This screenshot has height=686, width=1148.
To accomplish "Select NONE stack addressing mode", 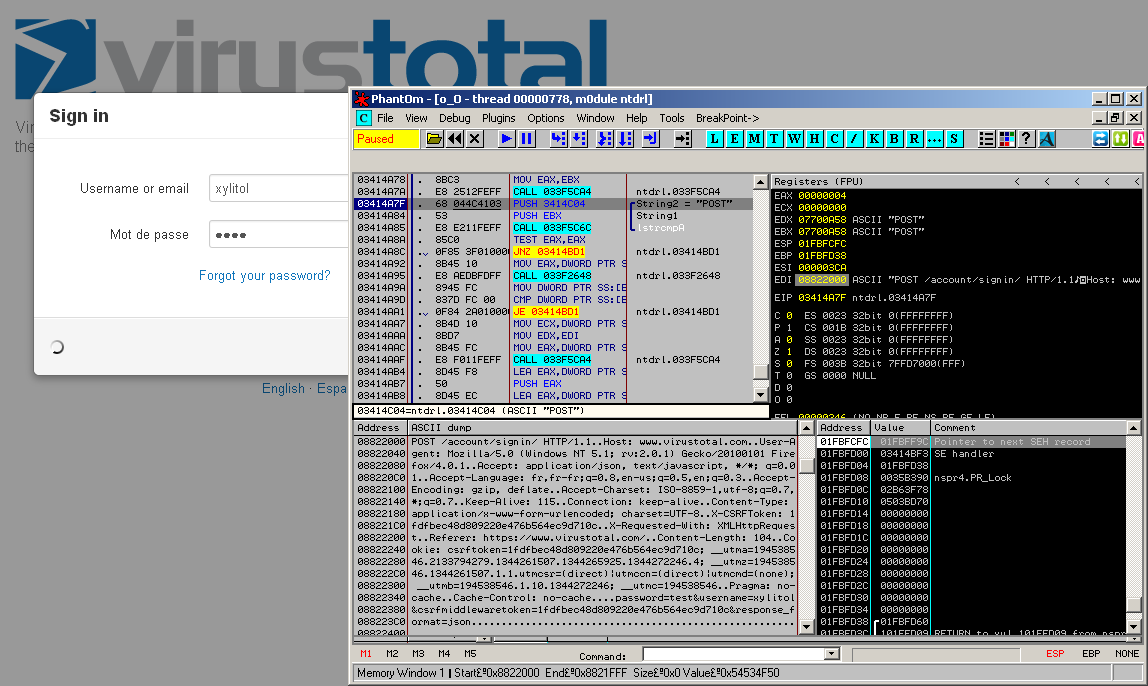I will click(x=1127, y=654).
